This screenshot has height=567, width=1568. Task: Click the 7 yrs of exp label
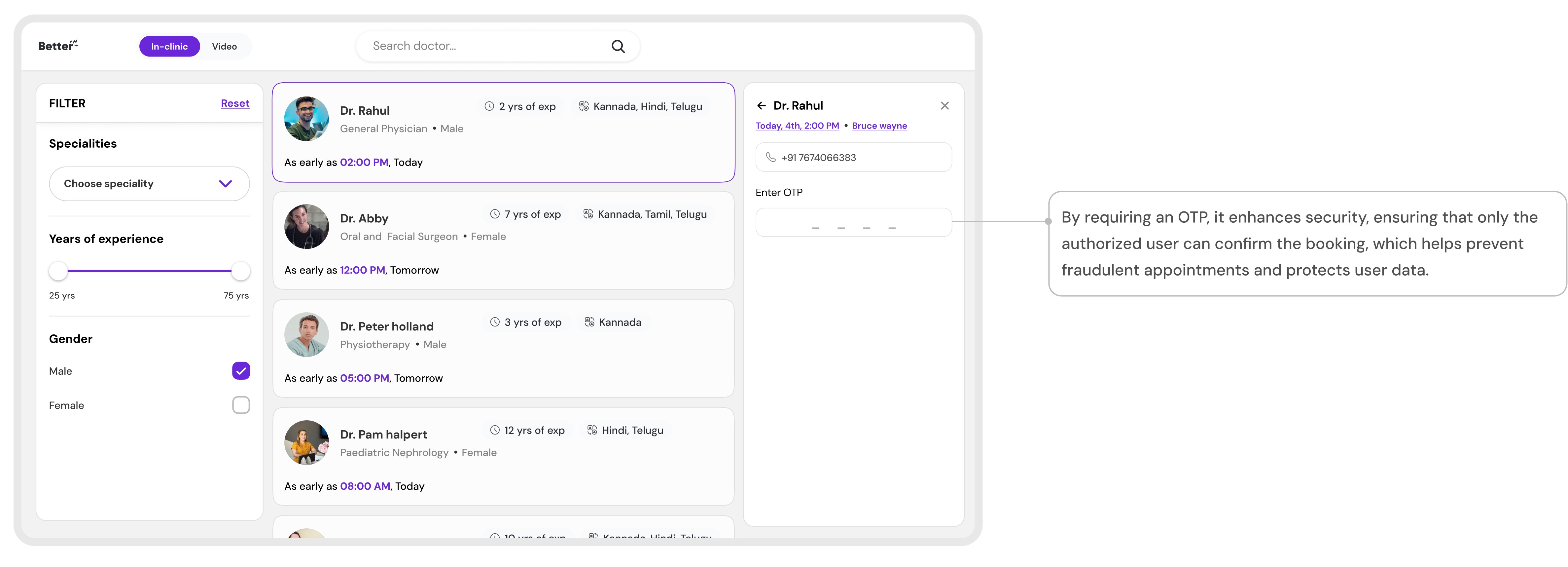[533, 214]
